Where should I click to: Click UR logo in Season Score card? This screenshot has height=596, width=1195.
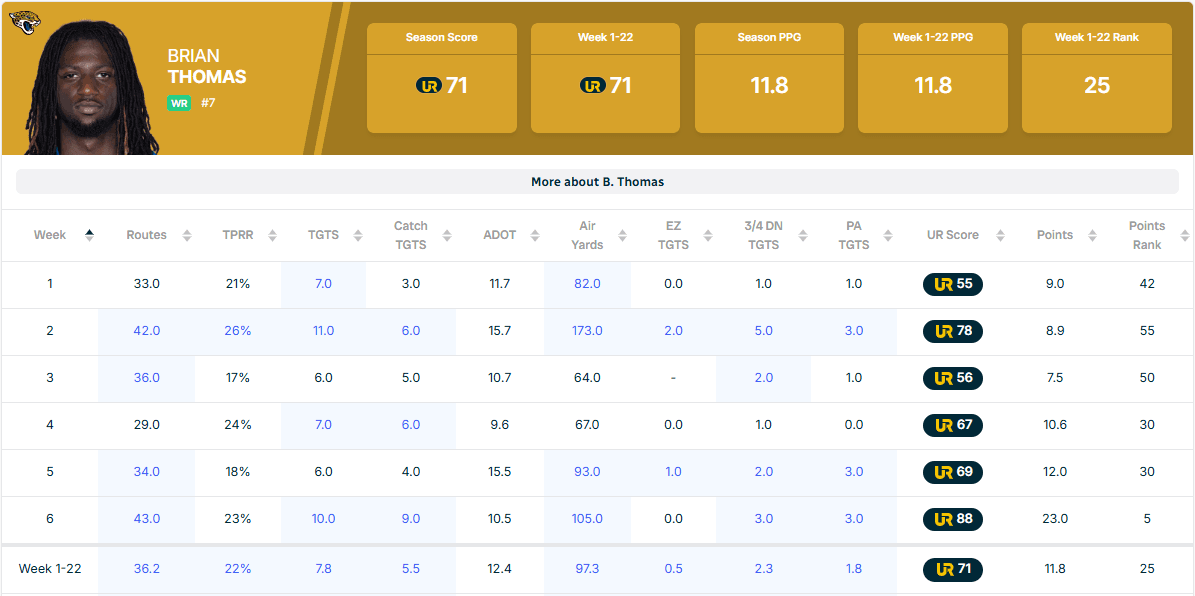click(x=428, y=86)
